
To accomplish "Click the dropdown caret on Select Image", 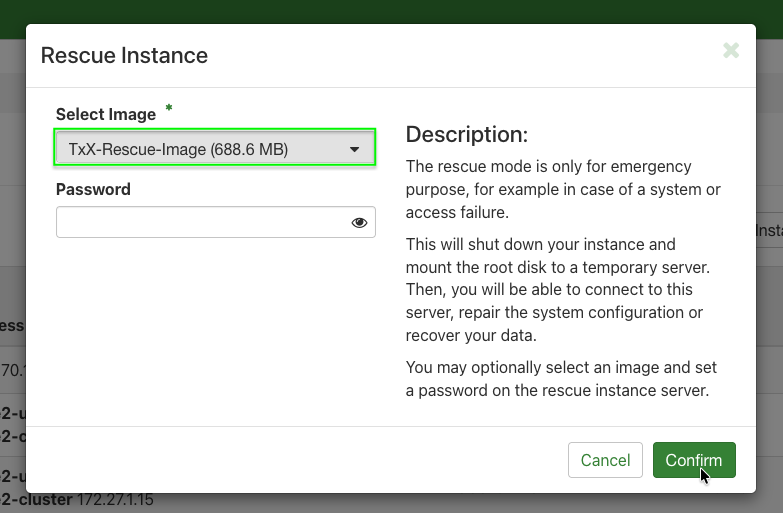I will 354,150.
